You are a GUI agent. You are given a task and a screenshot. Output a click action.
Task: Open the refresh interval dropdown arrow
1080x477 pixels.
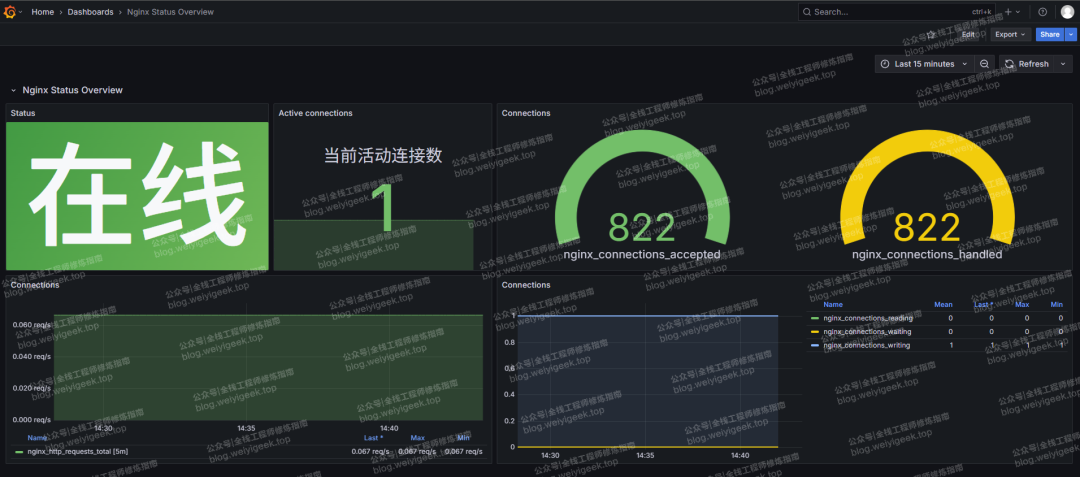click(1063, 64)
